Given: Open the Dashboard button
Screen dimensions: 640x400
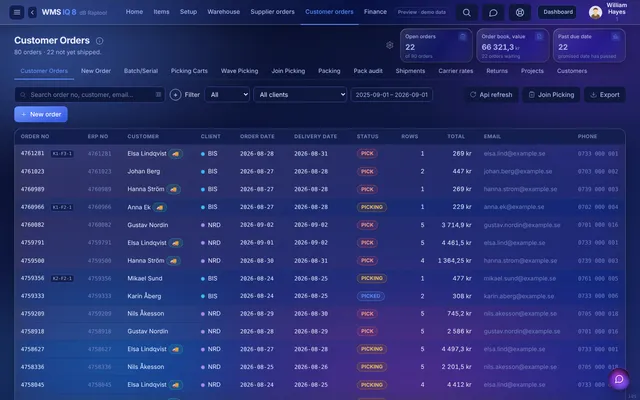Looking at the screenshot, I should 558,12.
